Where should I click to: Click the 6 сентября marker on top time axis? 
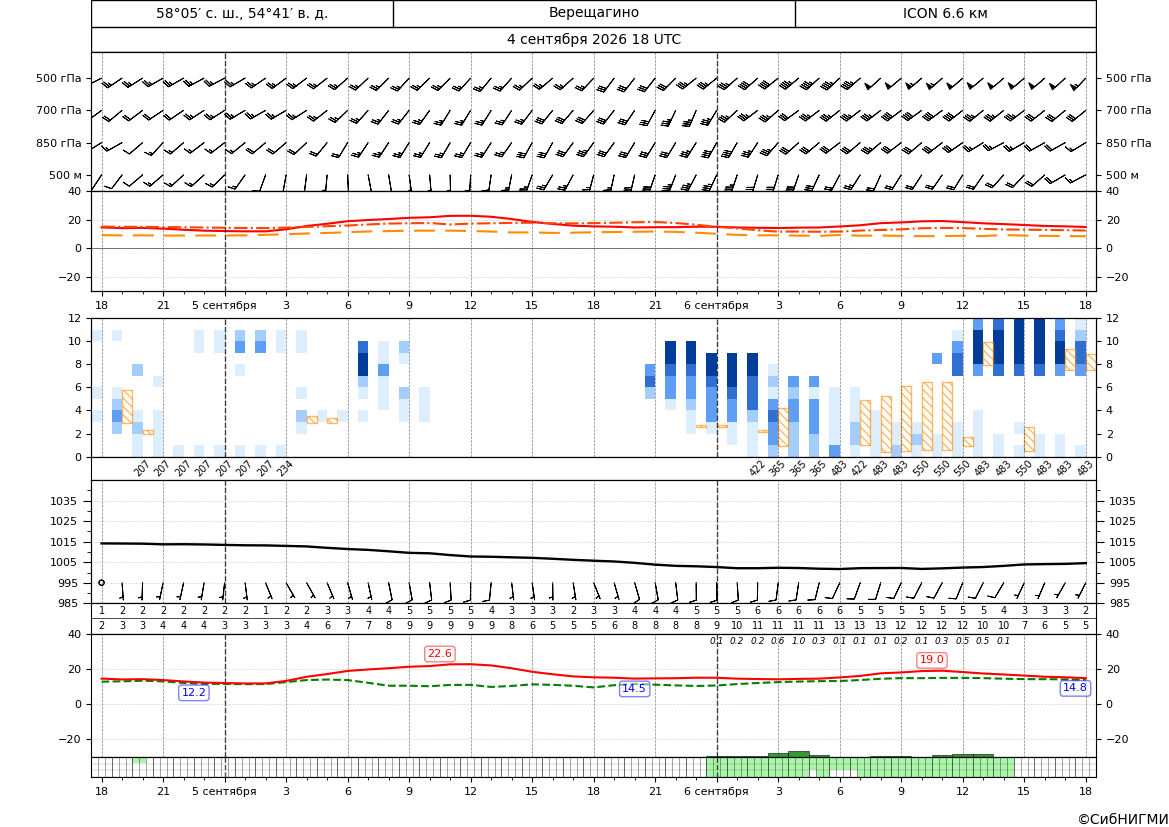coord(716,305)
